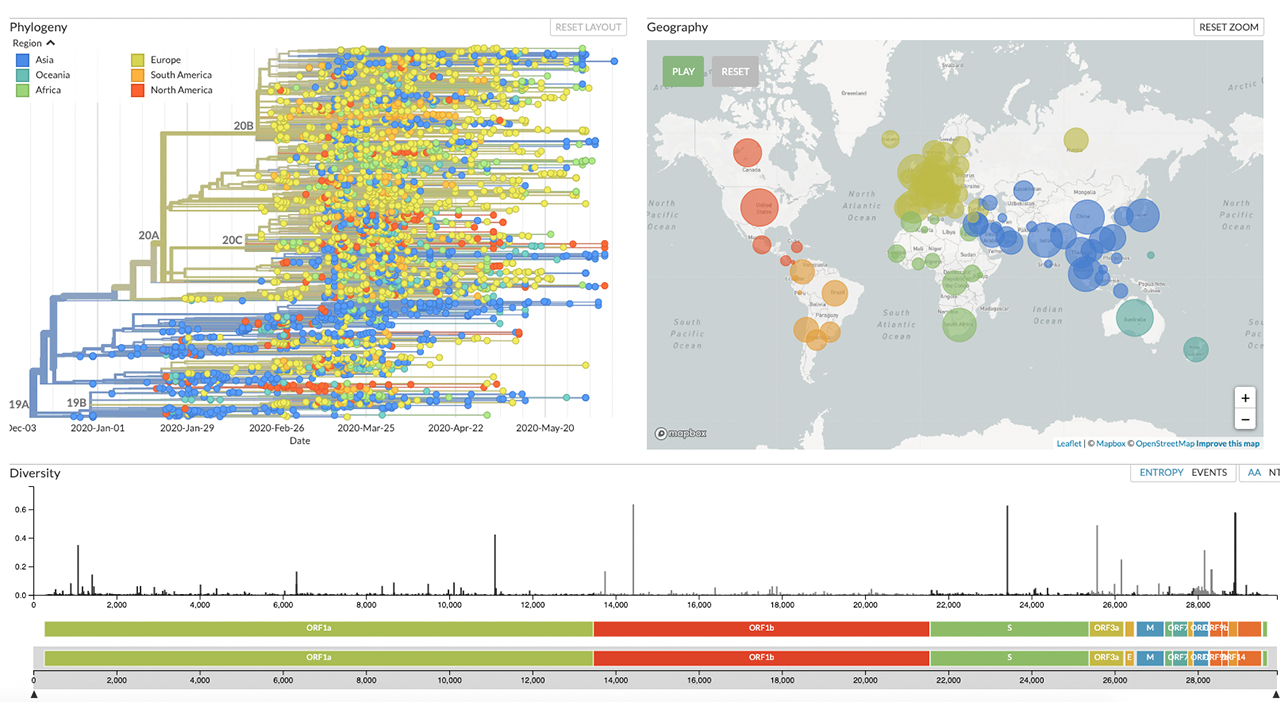Open the Leaflet attribution link
Screen dimensions: 1280x720
point(1069,444)
